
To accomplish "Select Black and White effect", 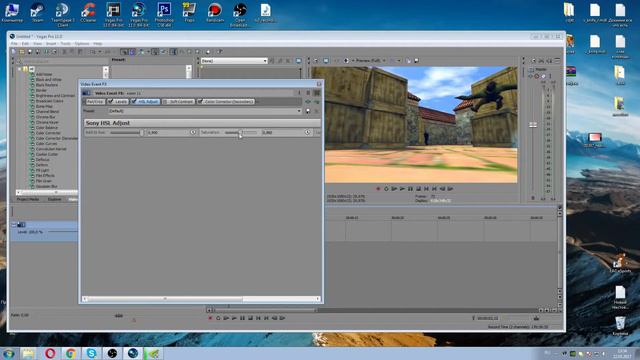I will (49, 80).
